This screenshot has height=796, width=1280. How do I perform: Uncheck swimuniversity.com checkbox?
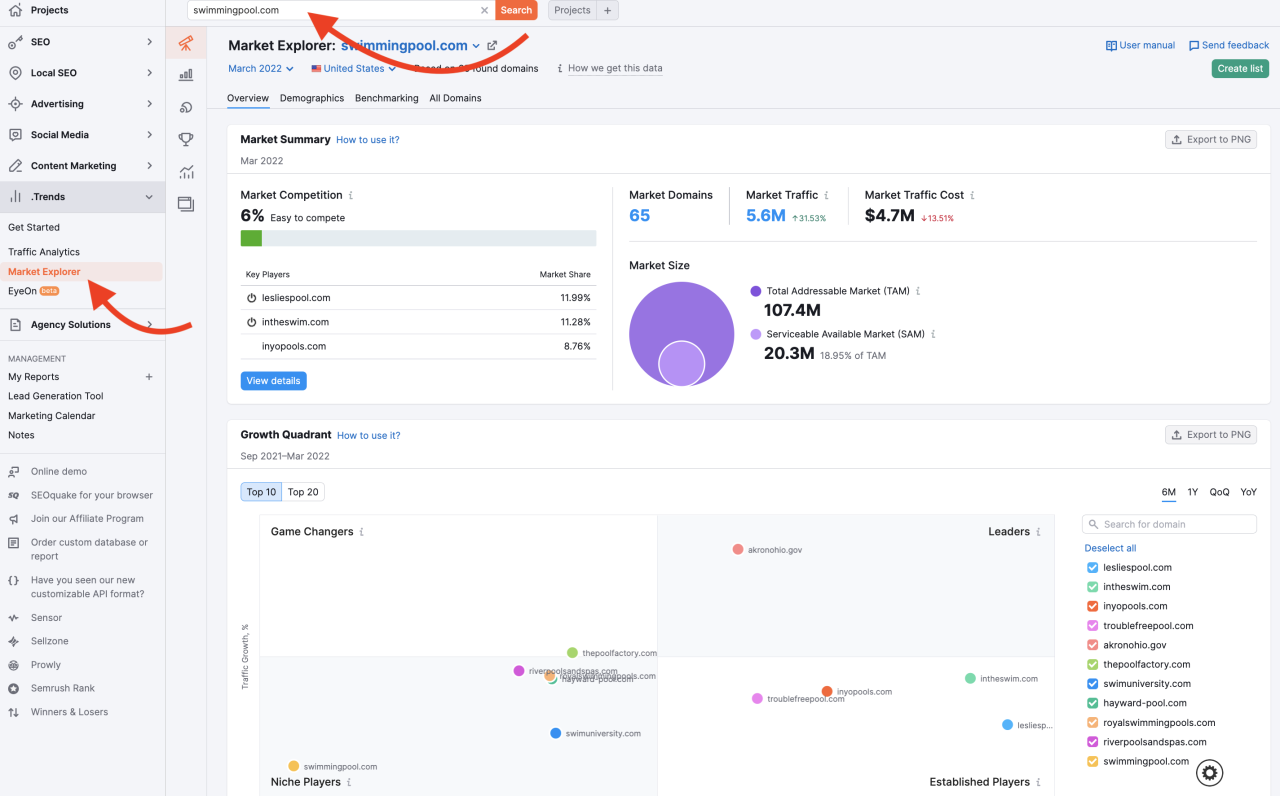coord(1092,684)
